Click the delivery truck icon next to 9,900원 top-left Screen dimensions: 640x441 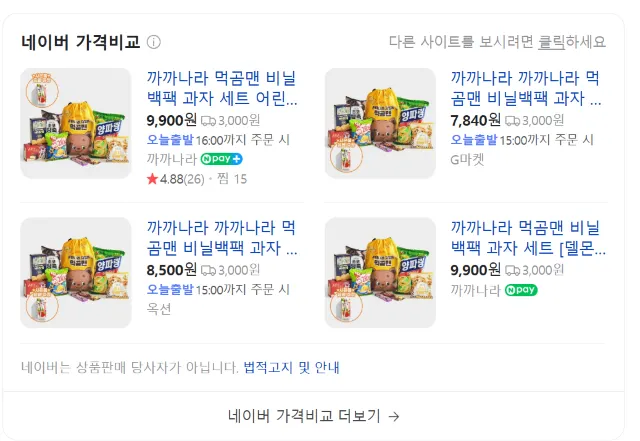[208, 120]
